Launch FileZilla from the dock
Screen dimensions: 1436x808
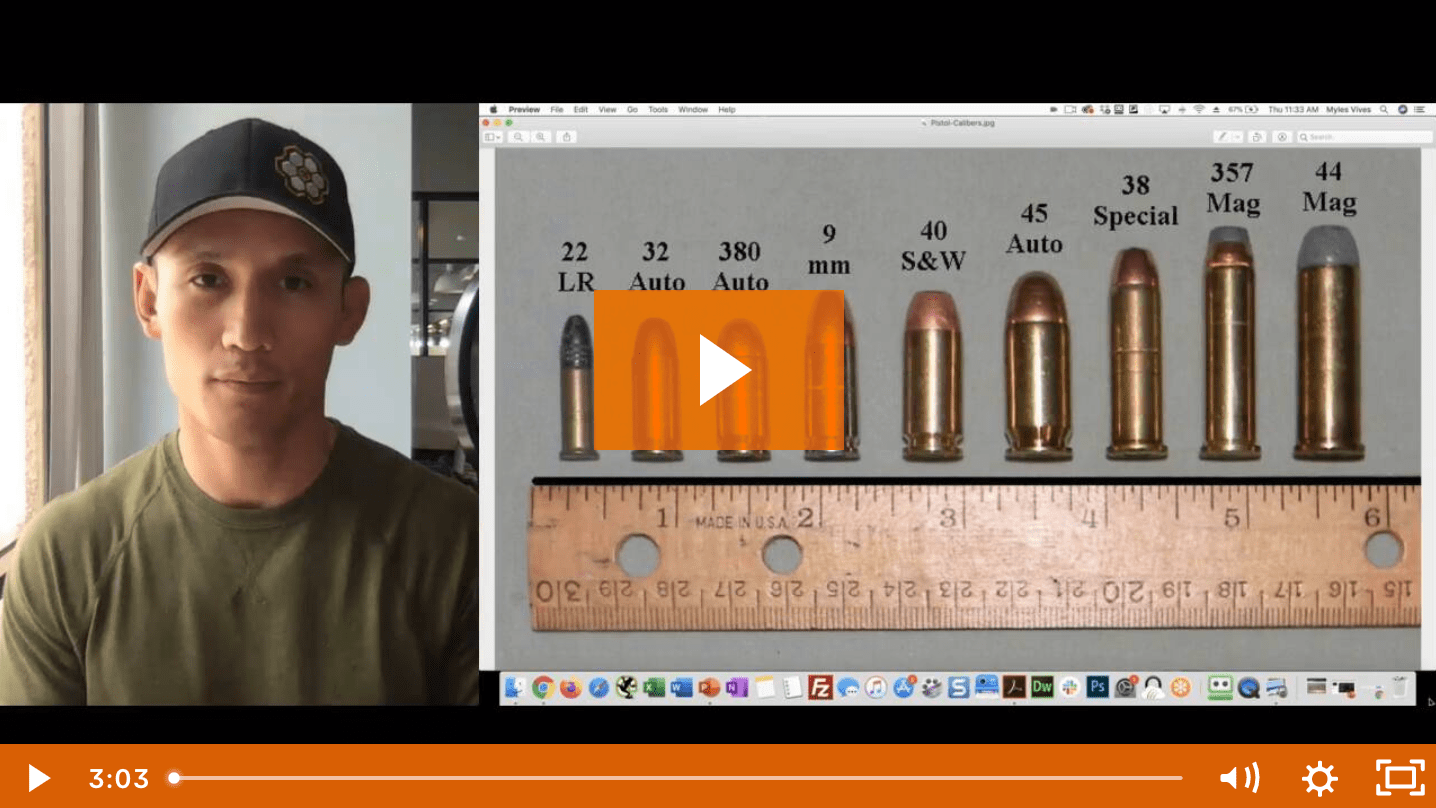pyautogui.click(x=820, y=688)
